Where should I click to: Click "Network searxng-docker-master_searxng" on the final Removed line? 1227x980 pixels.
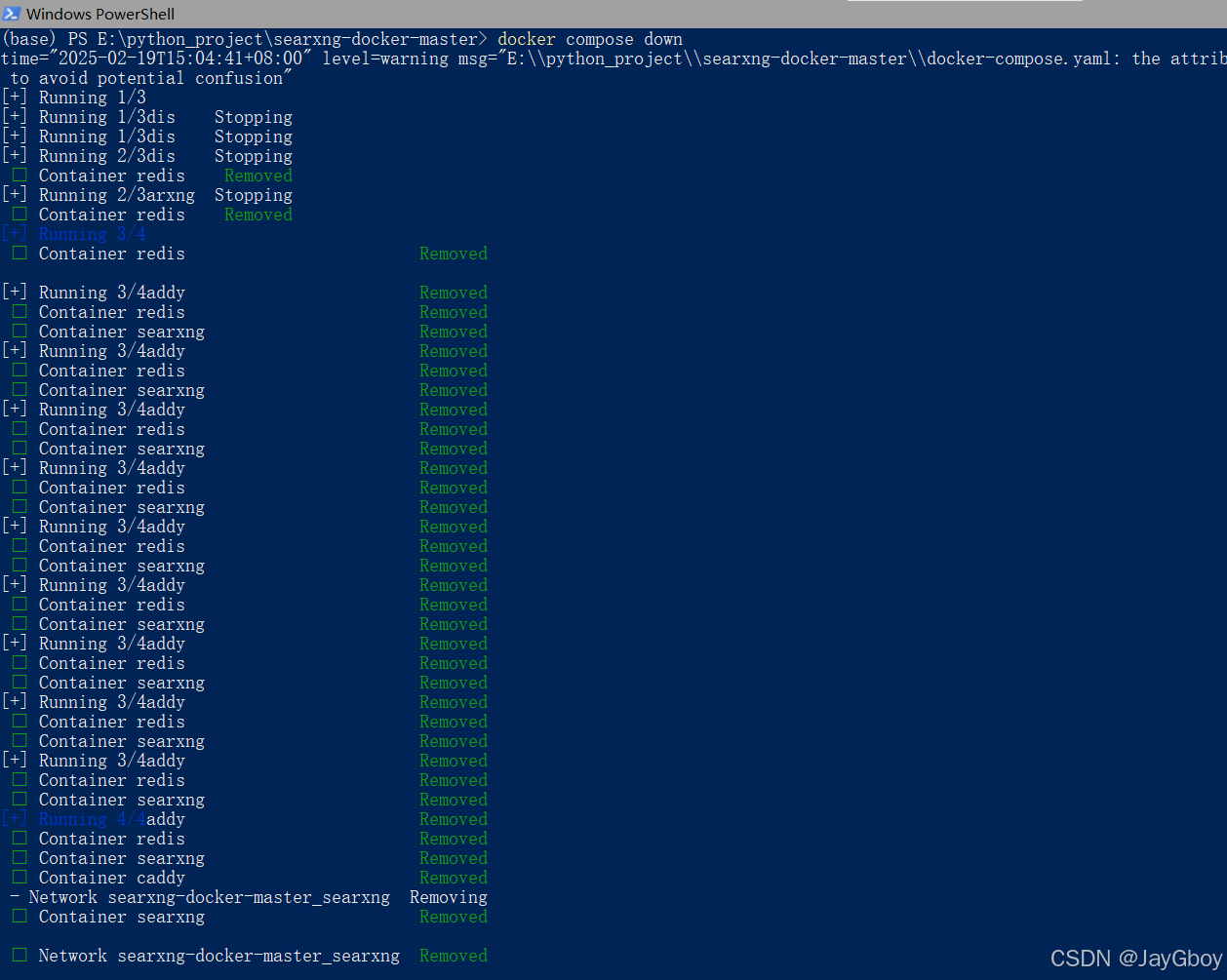point(219,956)
